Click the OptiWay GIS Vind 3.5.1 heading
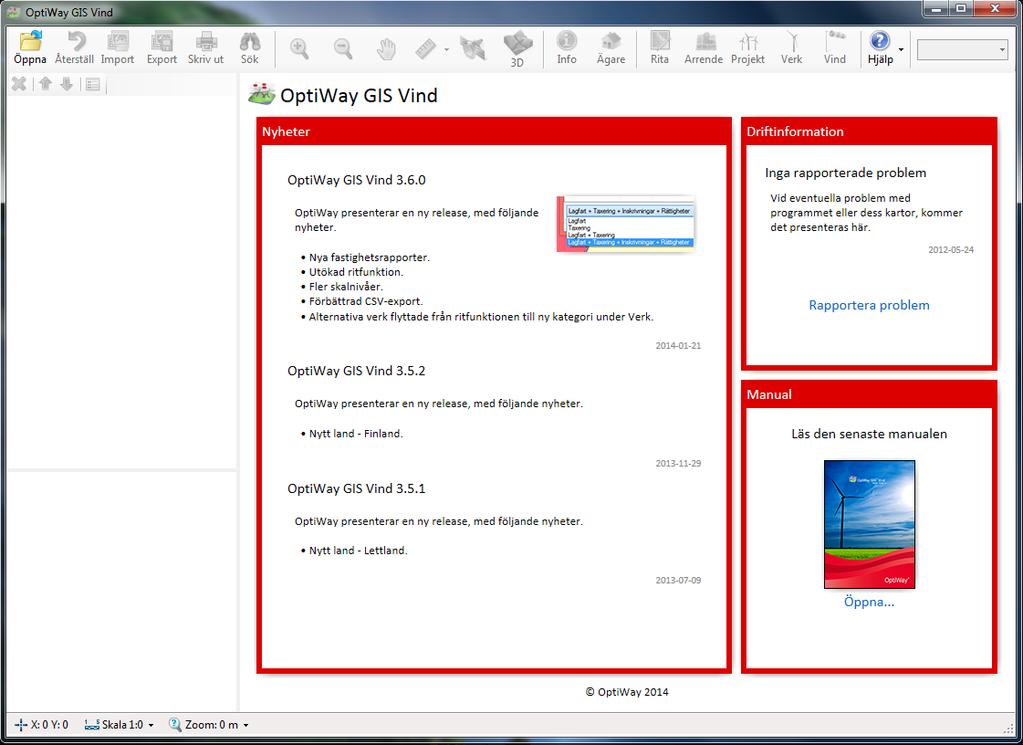 356,488
